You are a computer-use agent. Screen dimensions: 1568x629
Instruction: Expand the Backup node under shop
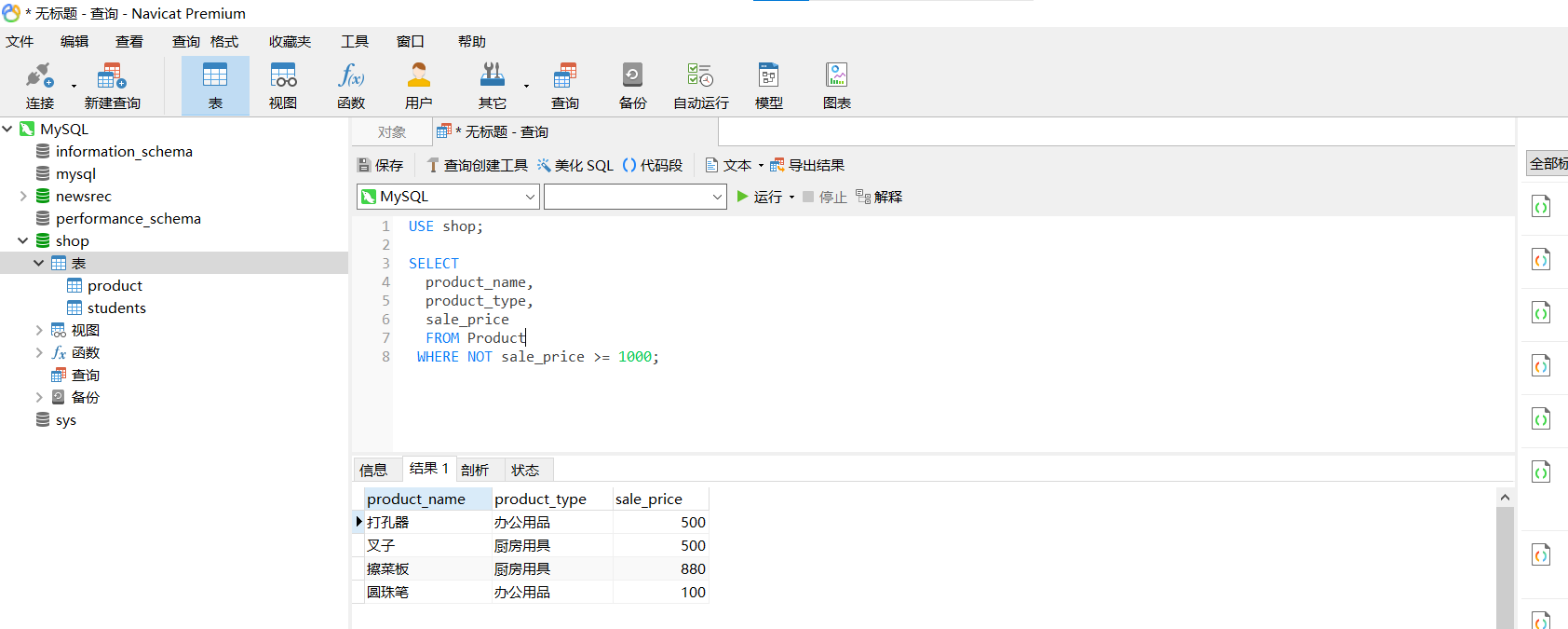click(x=39, y=397)
